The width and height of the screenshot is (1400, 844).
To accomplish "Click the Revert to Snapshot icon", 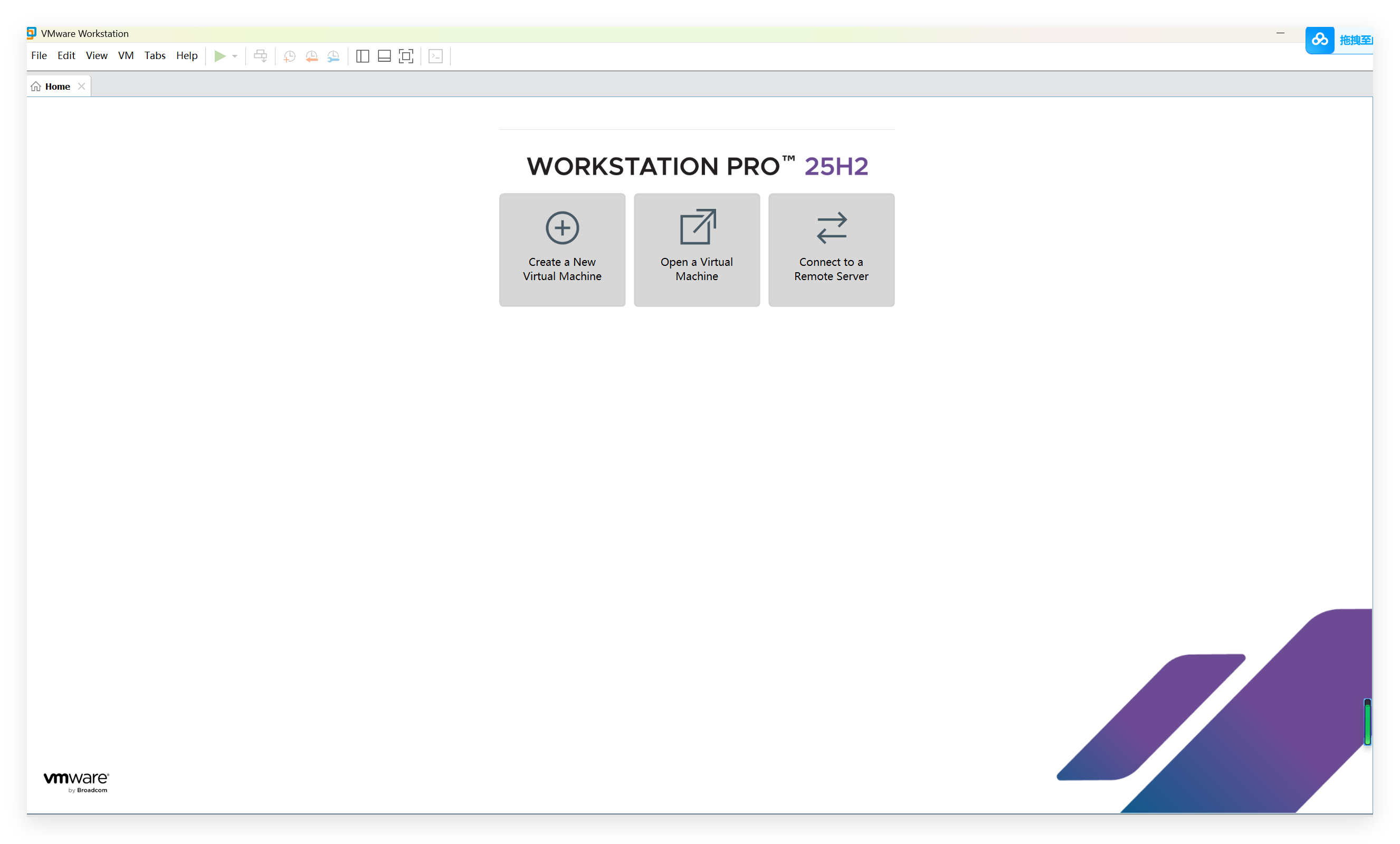I will [311, 56].
